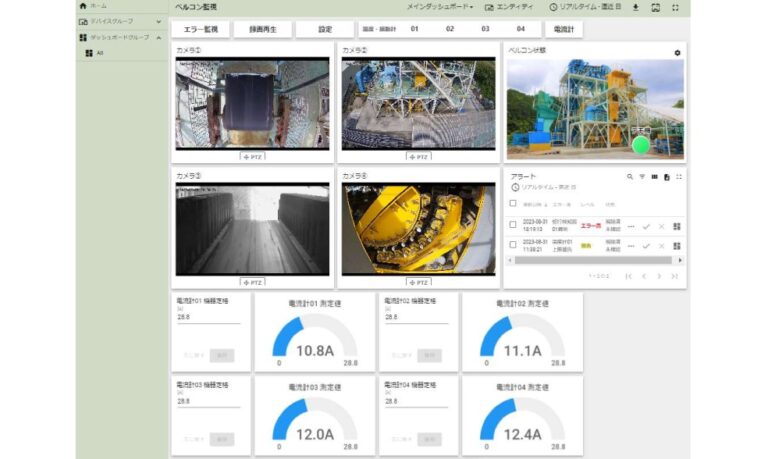Click the first camera feed with the conveyor belt
768x459 pixels.
tap(252, 103)
